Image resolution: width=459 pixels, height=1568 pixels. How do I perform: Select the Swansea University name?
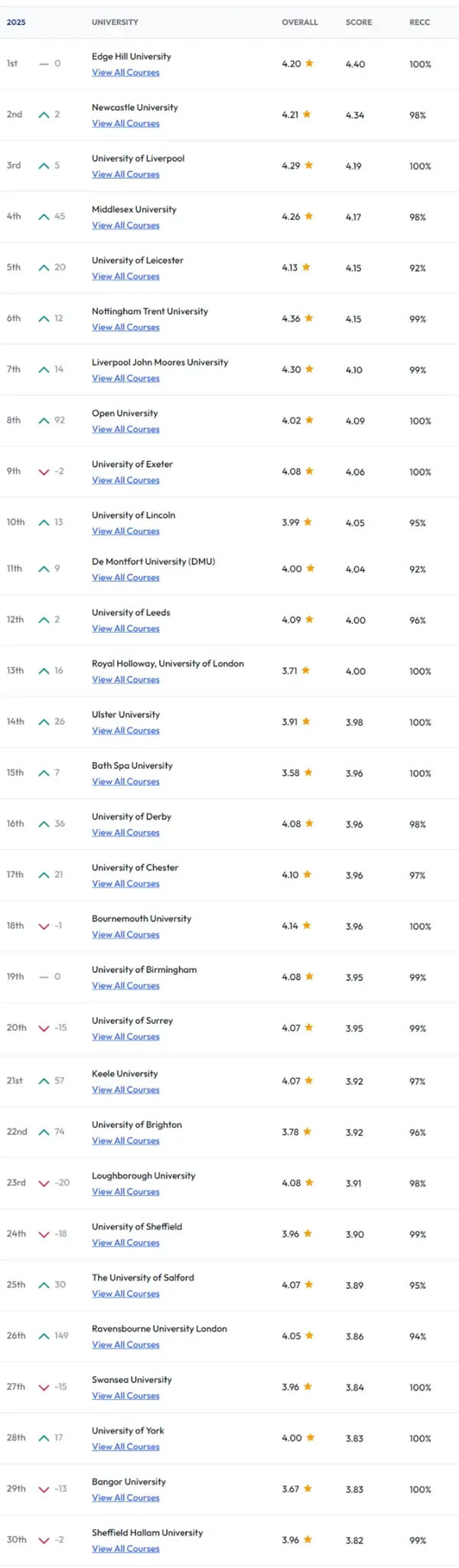pyautogui.click(x=132, y=1379)
